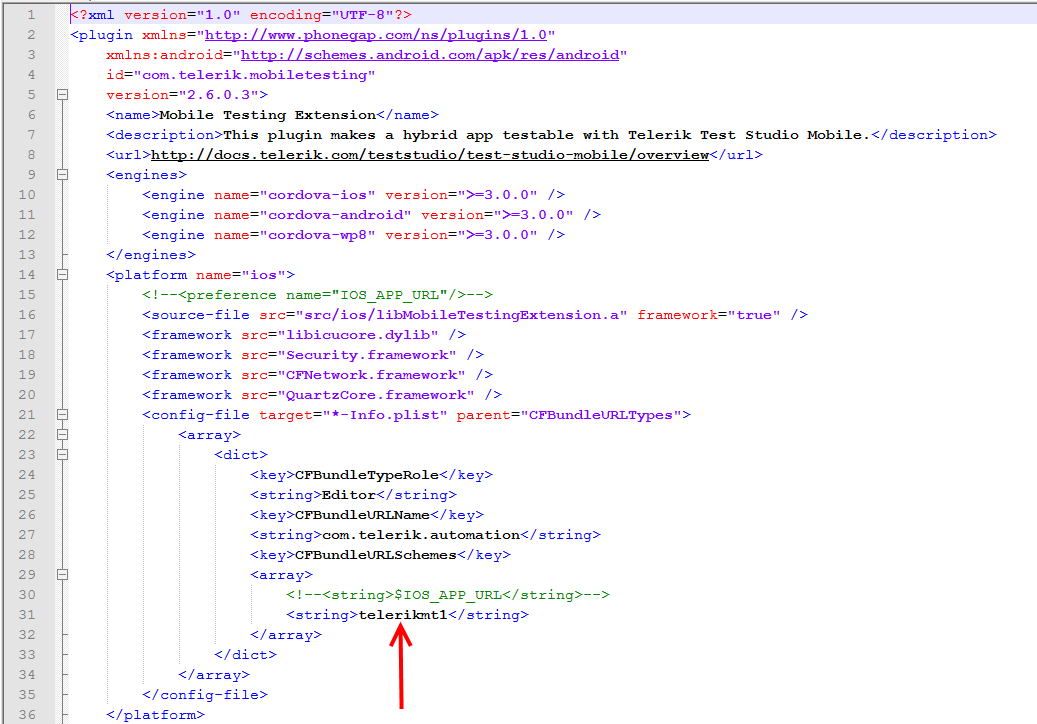This screenshot has width=1037, height=724.
Task: Click the closing </dict> tag
Action: (x=245, y=655)
